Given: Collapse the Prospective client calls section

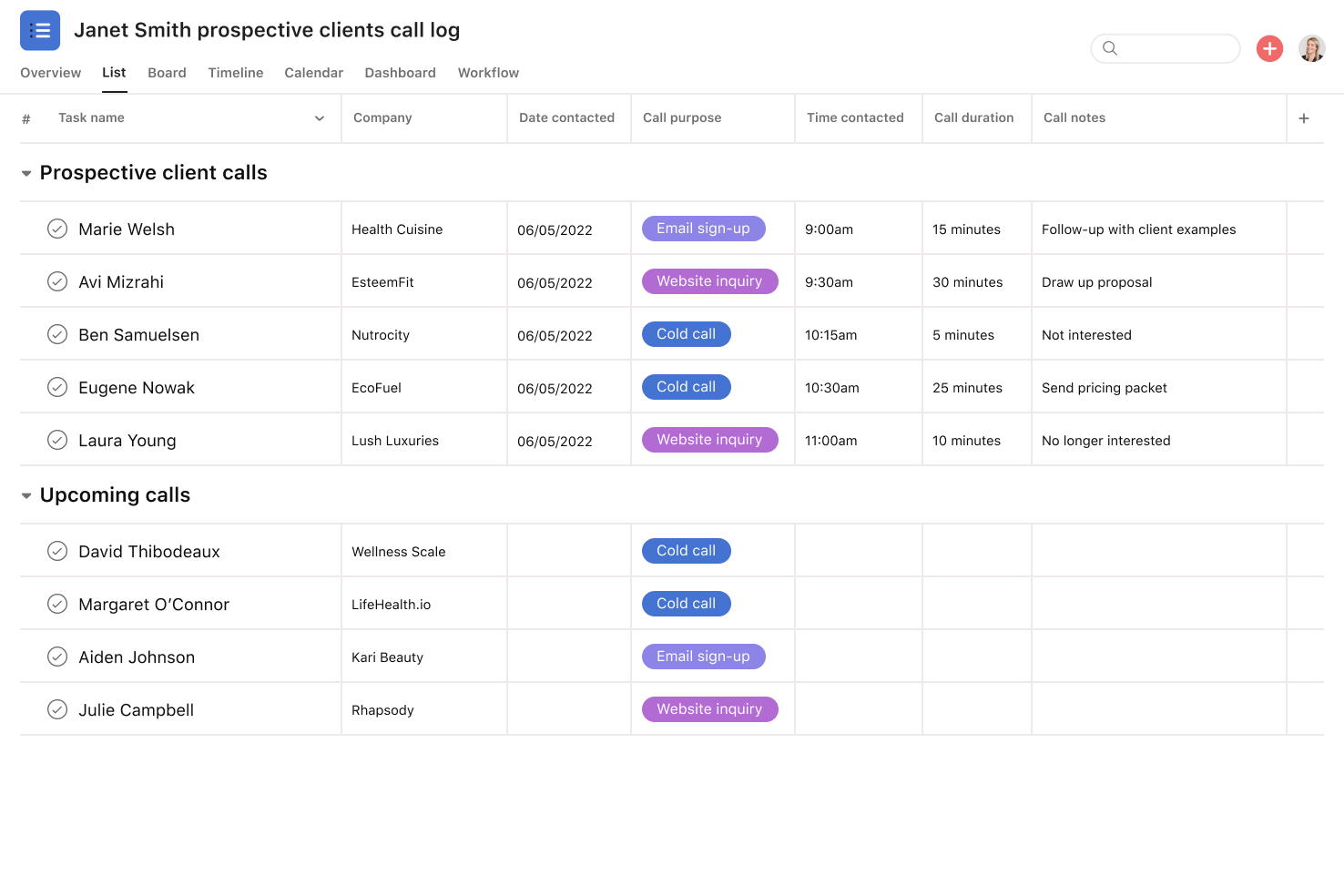Looking at the screenshot, I should [25, 172].
